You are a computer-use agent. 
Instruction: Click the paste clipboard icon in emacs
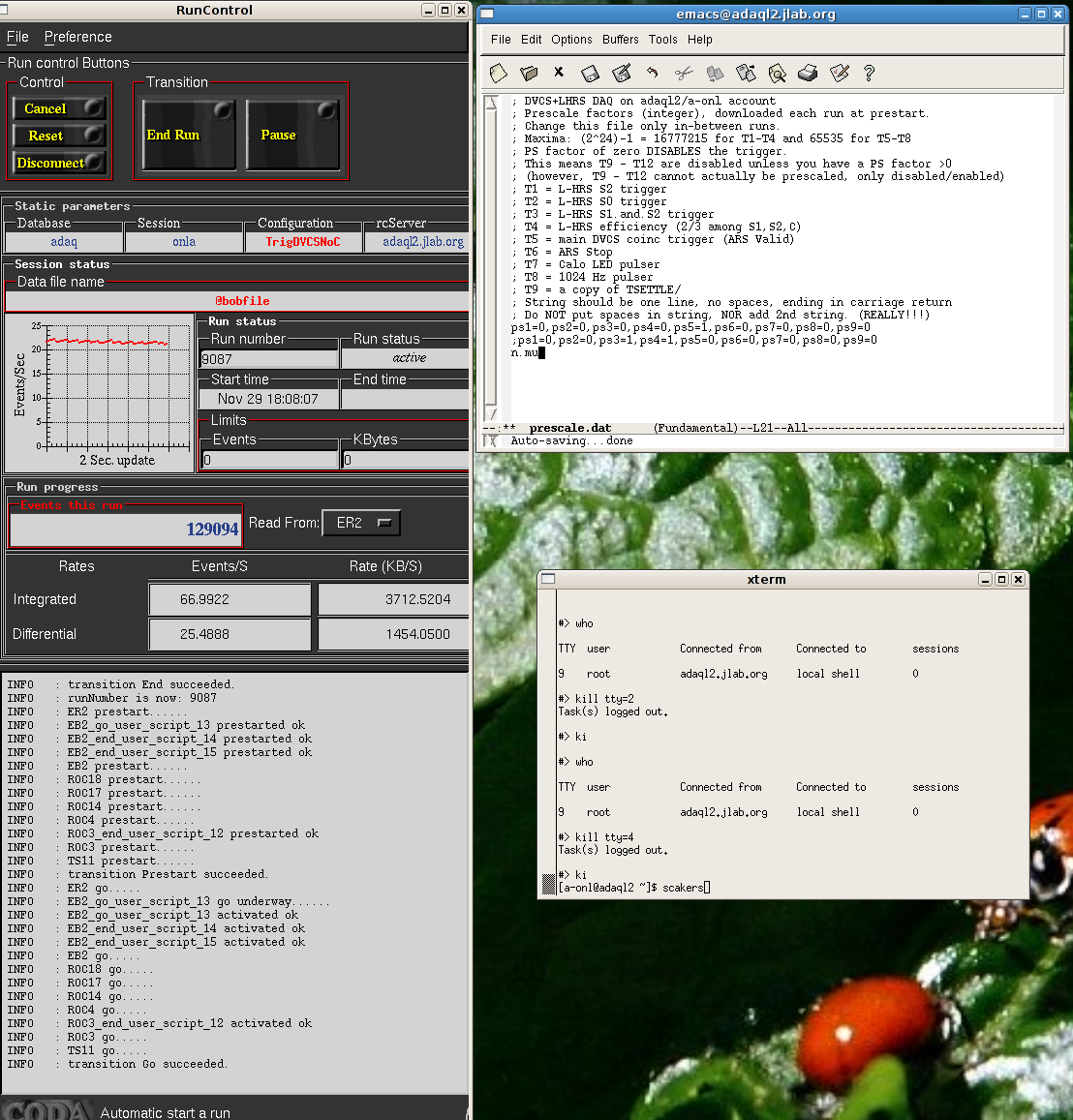click(x=746, y=73)
